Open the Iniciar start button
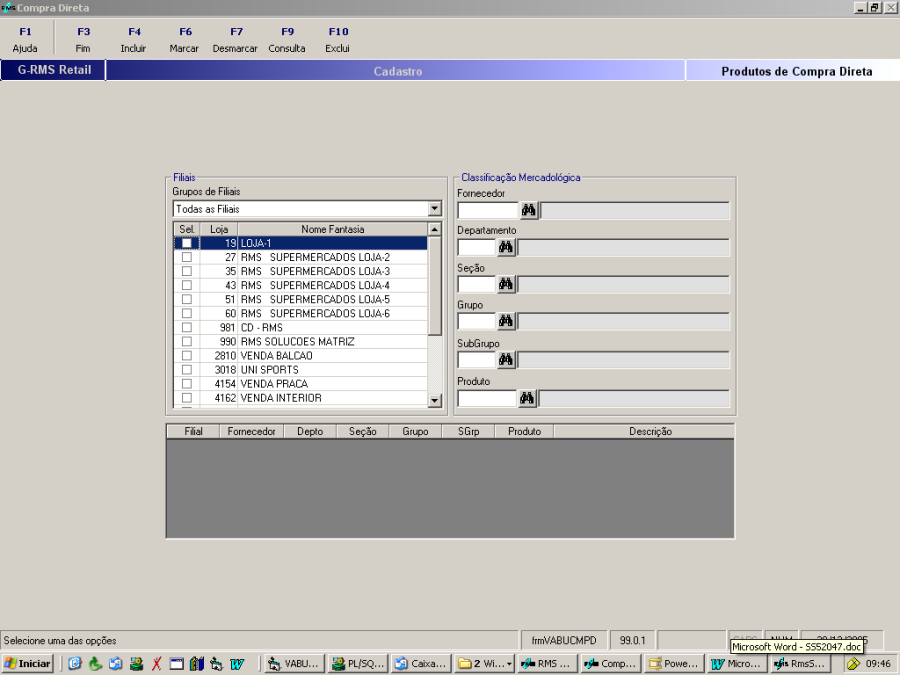 (x=28, y=664)
